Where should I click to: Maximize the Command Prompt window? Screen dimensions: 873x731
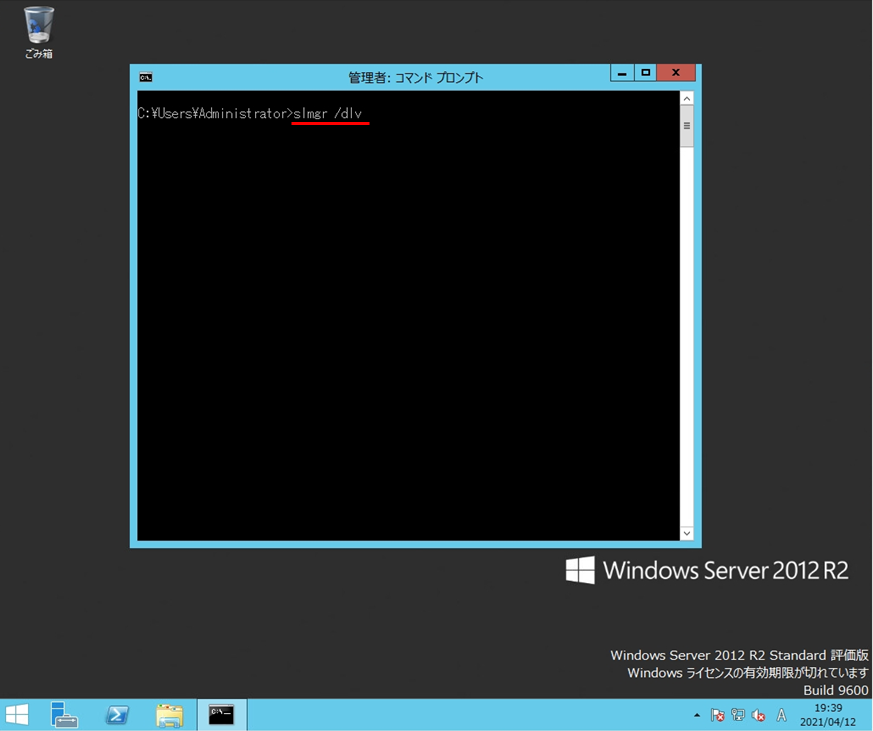coord(645,73)
